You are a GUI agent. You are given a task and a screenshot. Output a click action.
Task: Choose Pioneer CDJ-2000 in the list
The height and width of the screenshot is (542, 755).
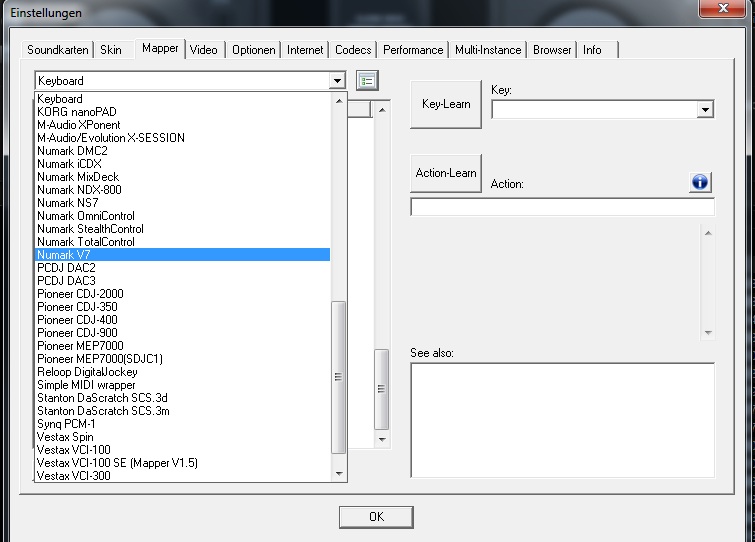coord(183,294)
